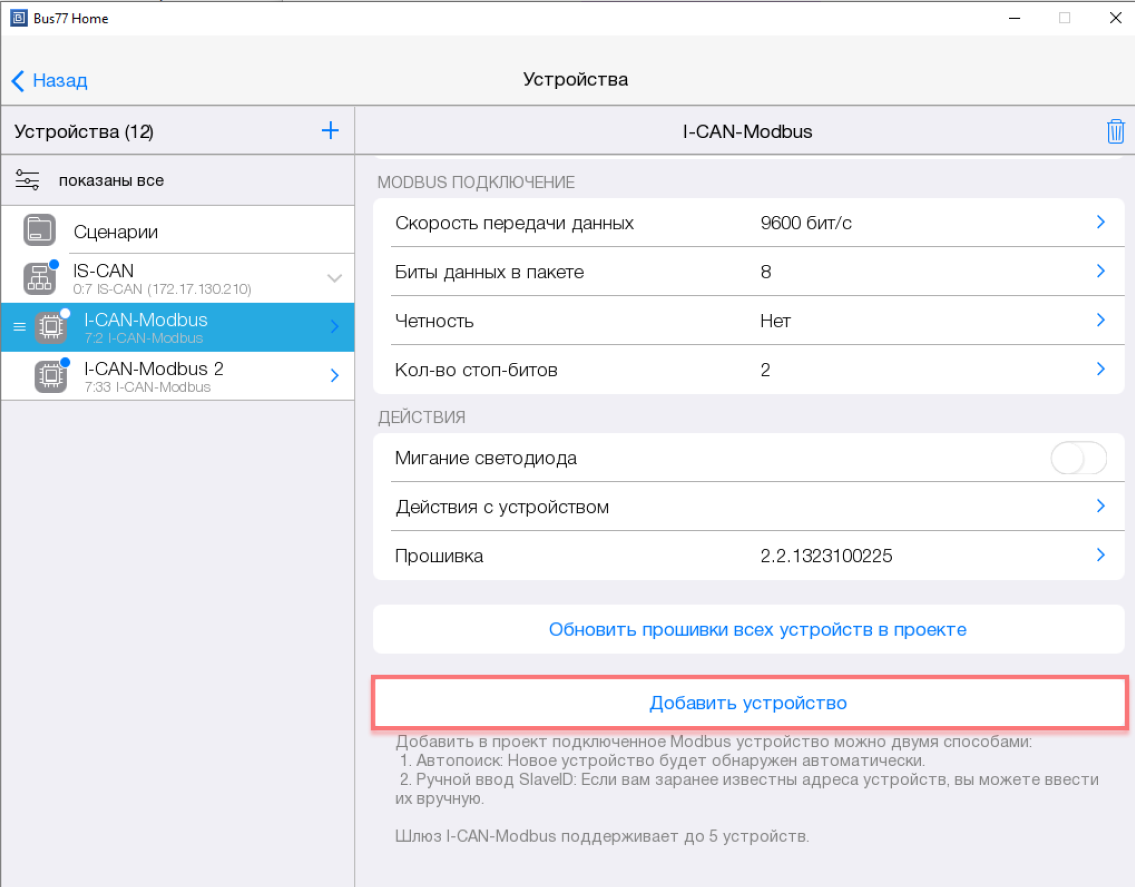The image size is (1135, 887).
Task: Click Добавить устройство button
Action: click(x=749, y=703)
